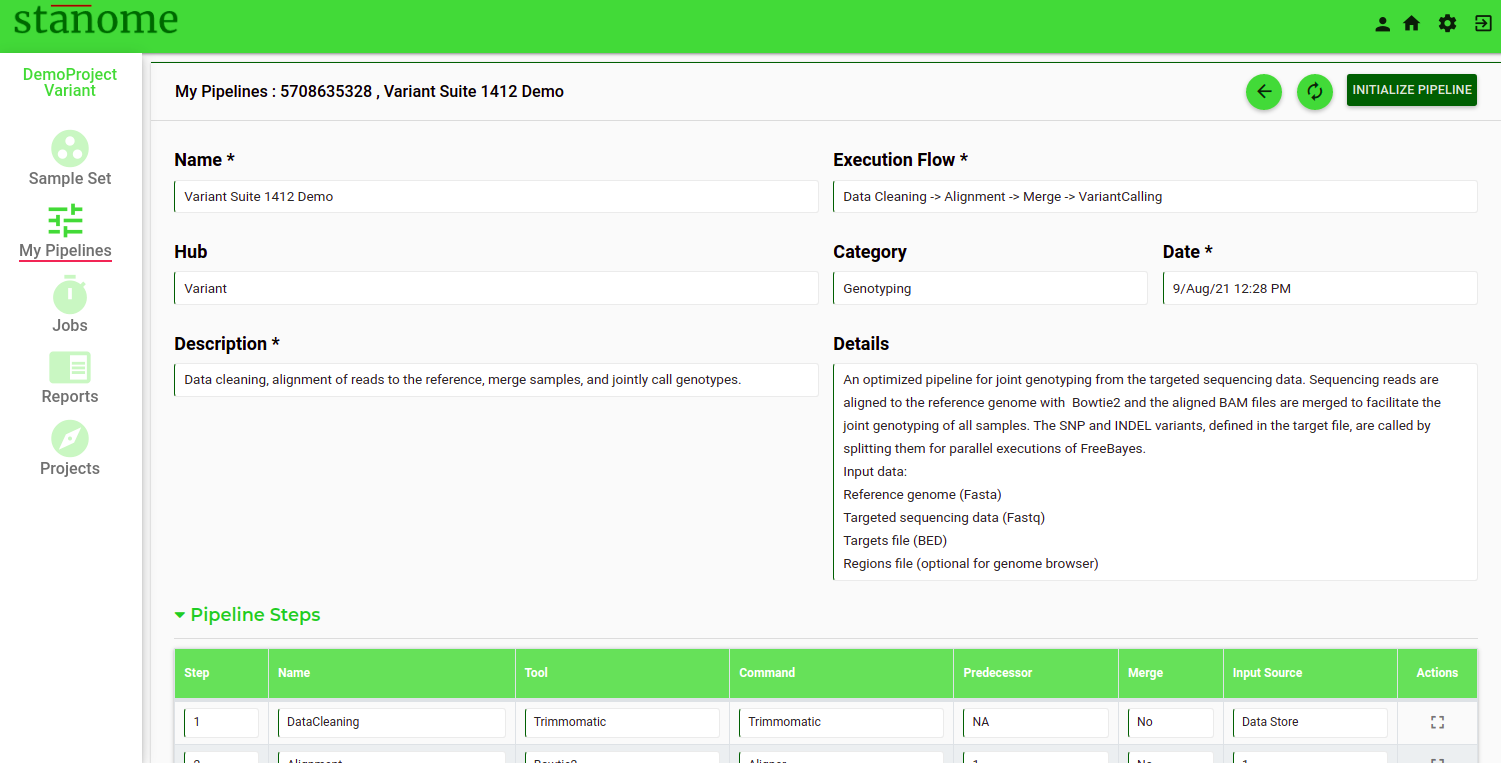1501x763 pixels.
Task: Open My Pipelines sliders icon
Action: click(x=66, y=221)
